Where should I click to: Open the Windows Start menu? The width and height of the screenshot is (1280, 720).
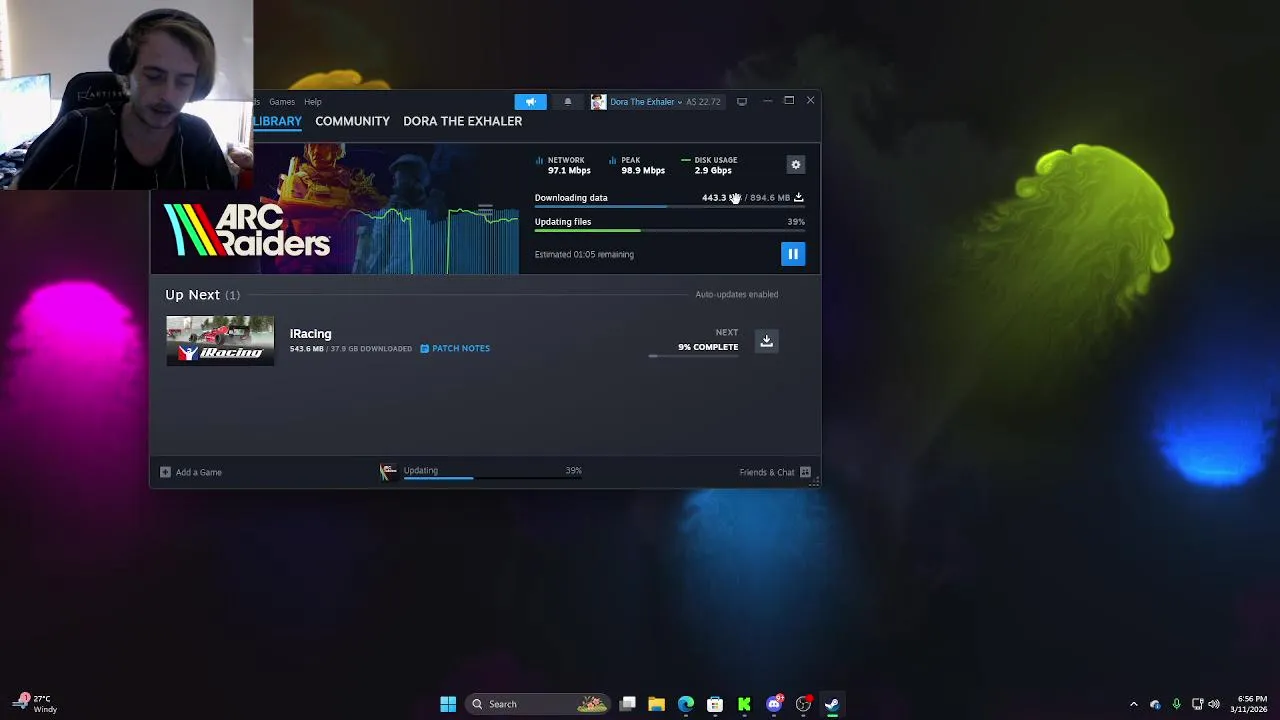click(448, 704)
